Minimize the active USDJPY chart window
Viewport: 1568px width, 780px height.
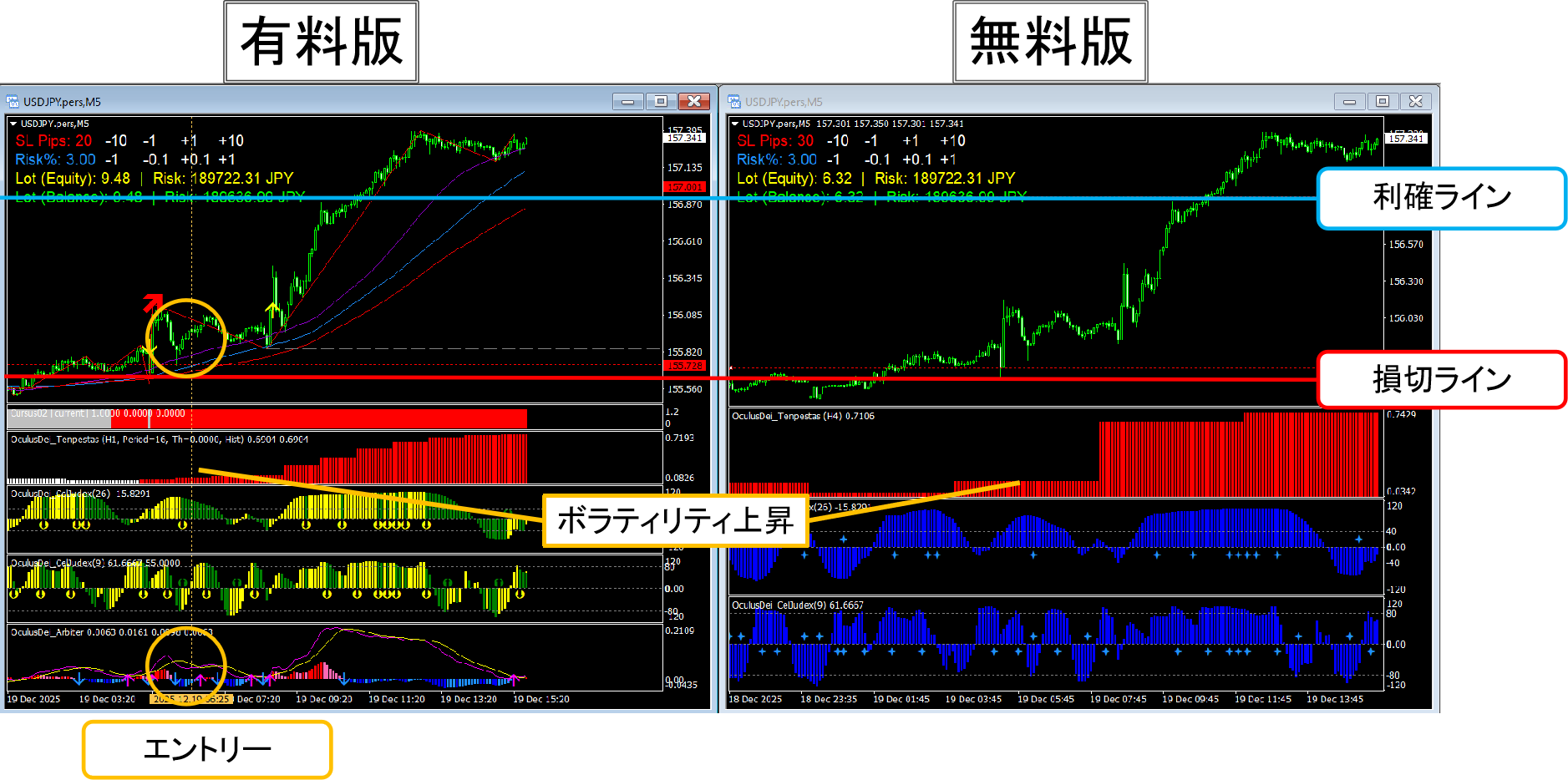pos(628,102)
